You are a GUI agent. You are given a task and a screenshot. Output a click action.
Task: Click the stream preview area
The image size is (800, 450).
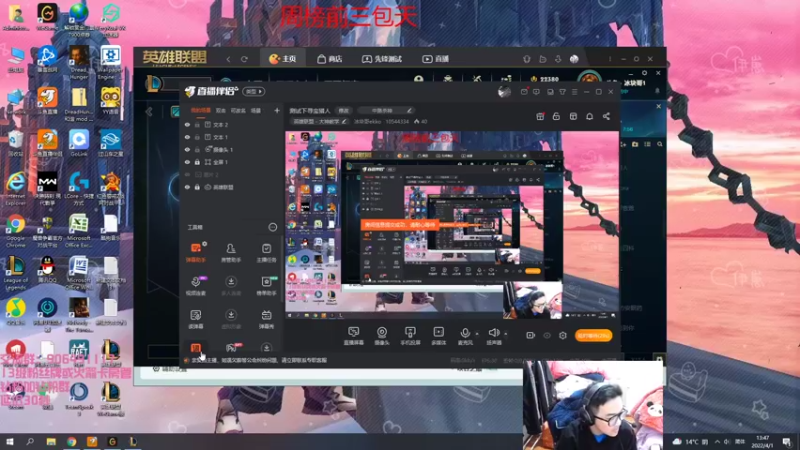point(452,225)
